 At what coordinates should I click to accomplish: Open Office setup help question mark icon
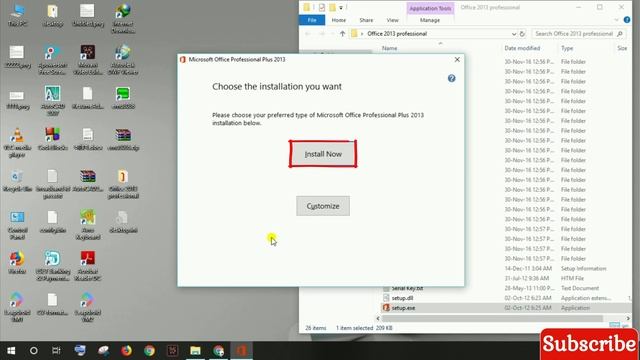tap(451, 78)
